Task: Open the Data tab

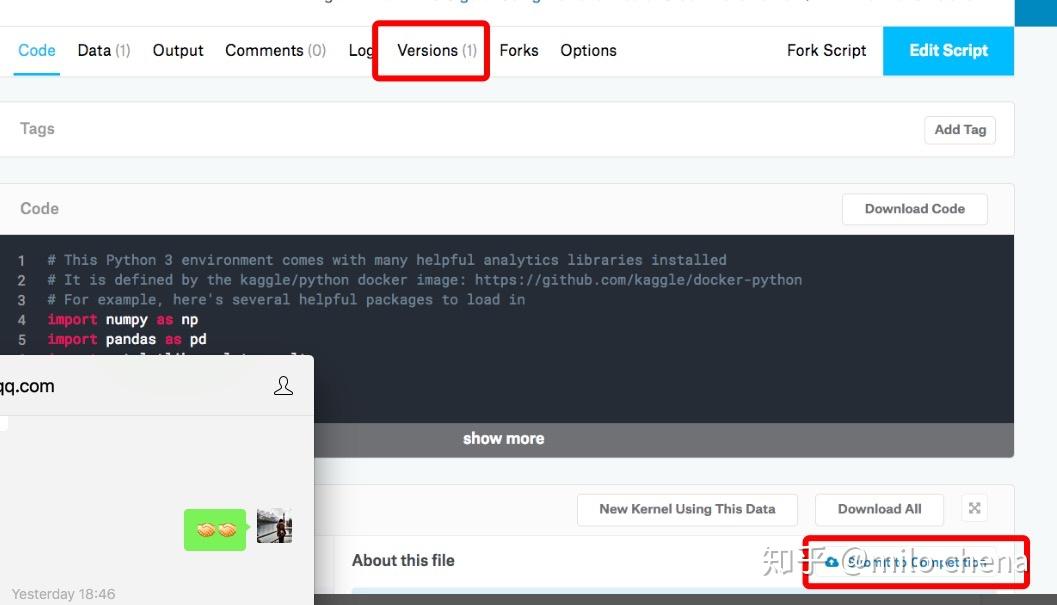Action: tap(103, 50)
